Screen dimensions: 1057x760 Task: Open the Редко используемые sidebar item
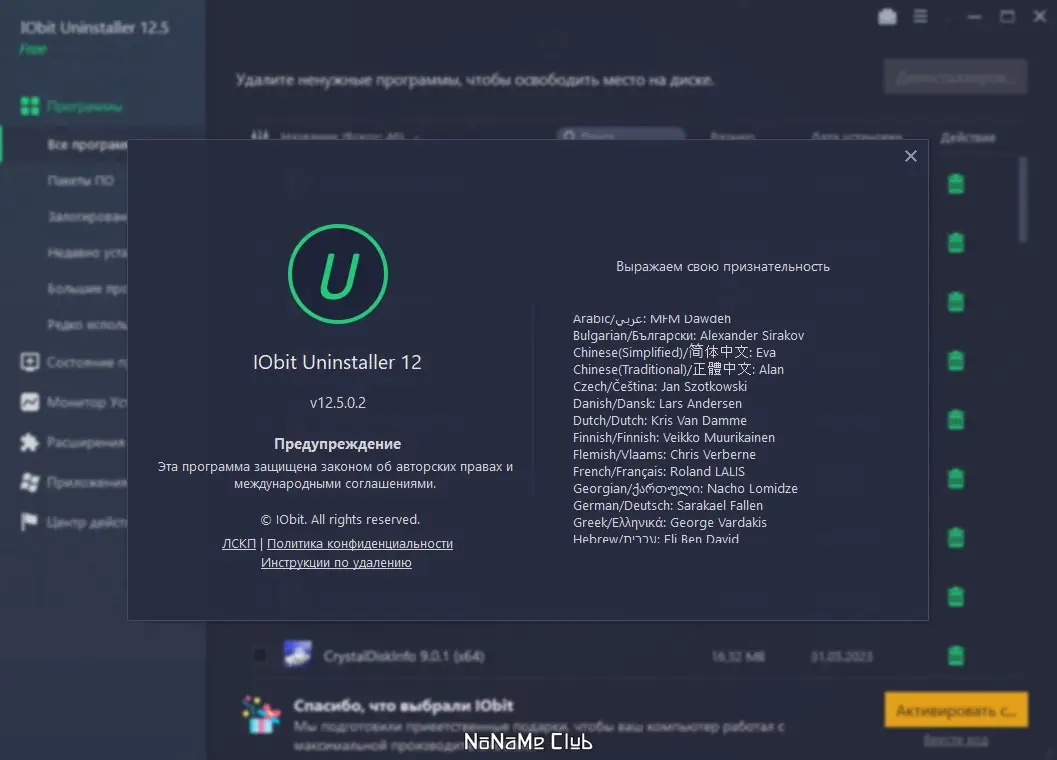(x=87, y=324)
